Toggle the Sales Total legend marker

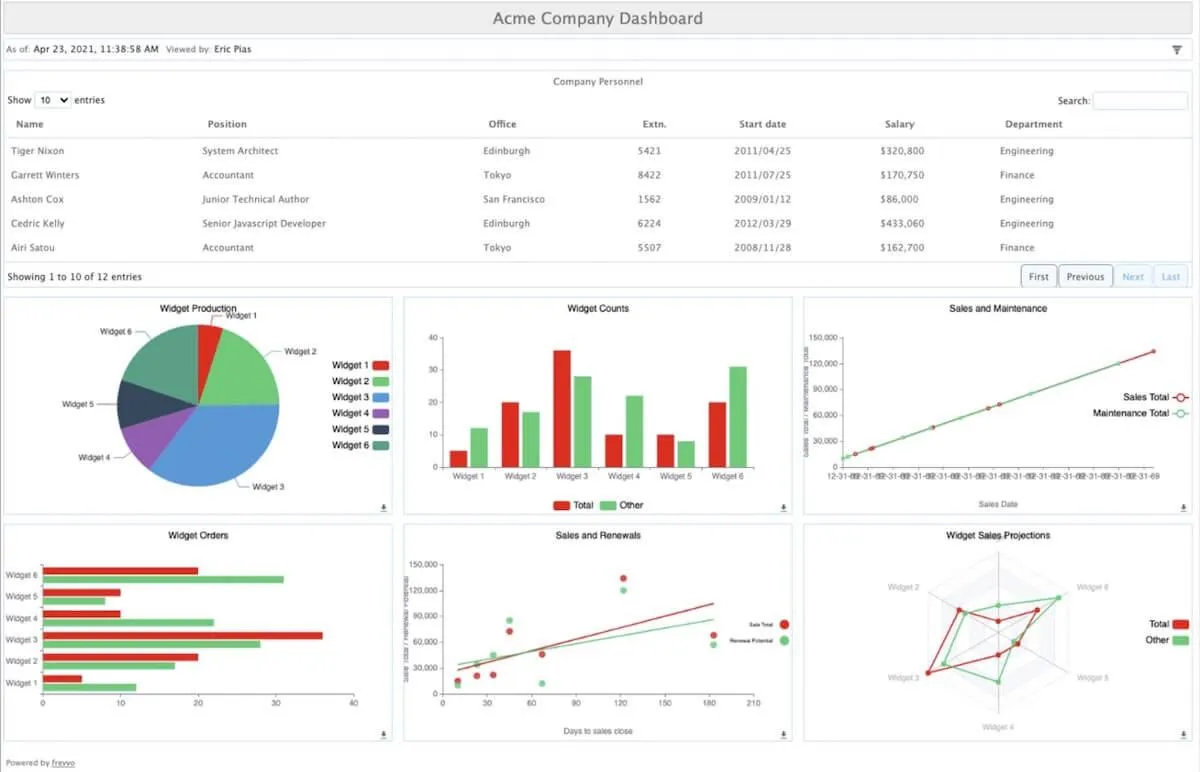point(1181,397)
